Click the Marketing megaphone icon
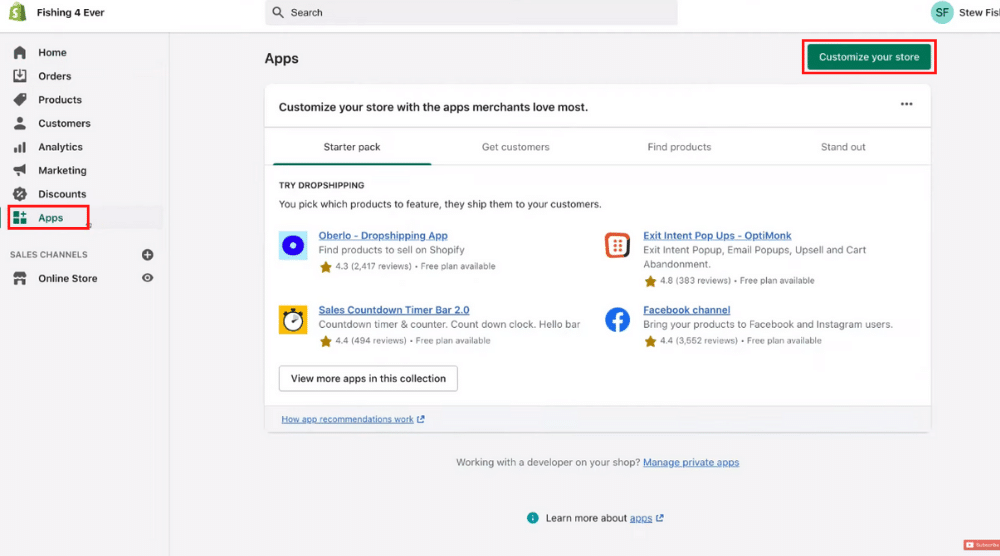1000x556 pixels. point(20,170)
